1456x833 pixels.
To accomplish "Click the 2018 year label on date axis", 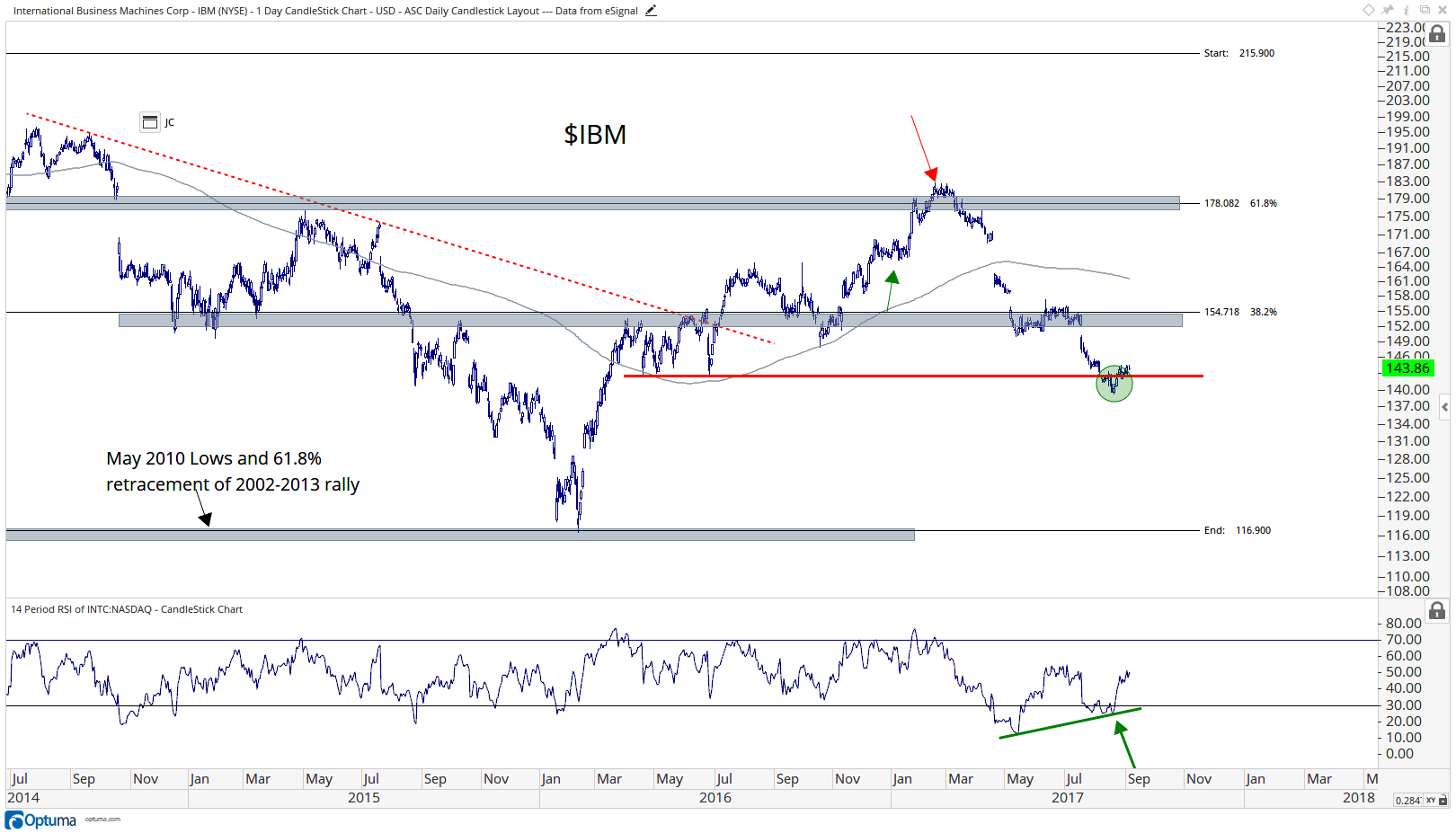I will tap(1358, 797).
